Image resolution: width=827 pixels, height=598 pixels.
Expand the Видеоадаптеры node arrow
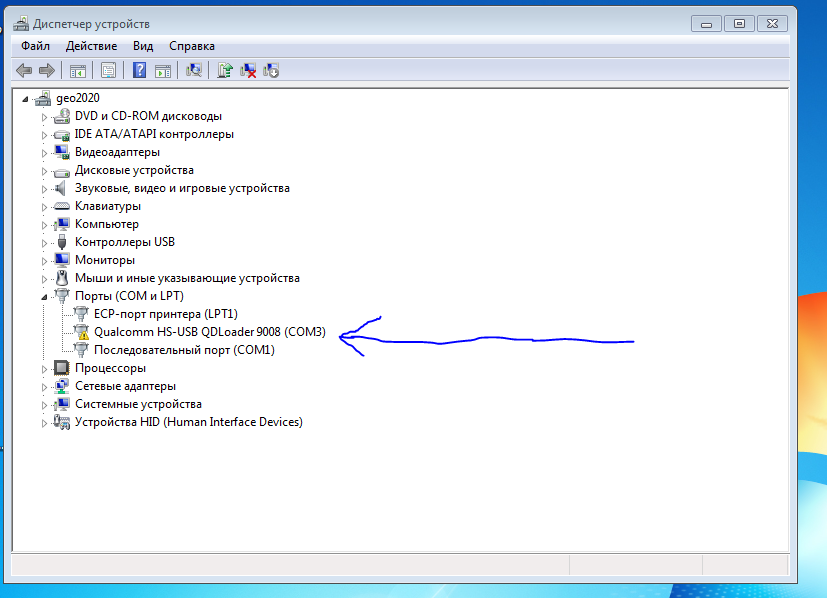pos(44,153)
